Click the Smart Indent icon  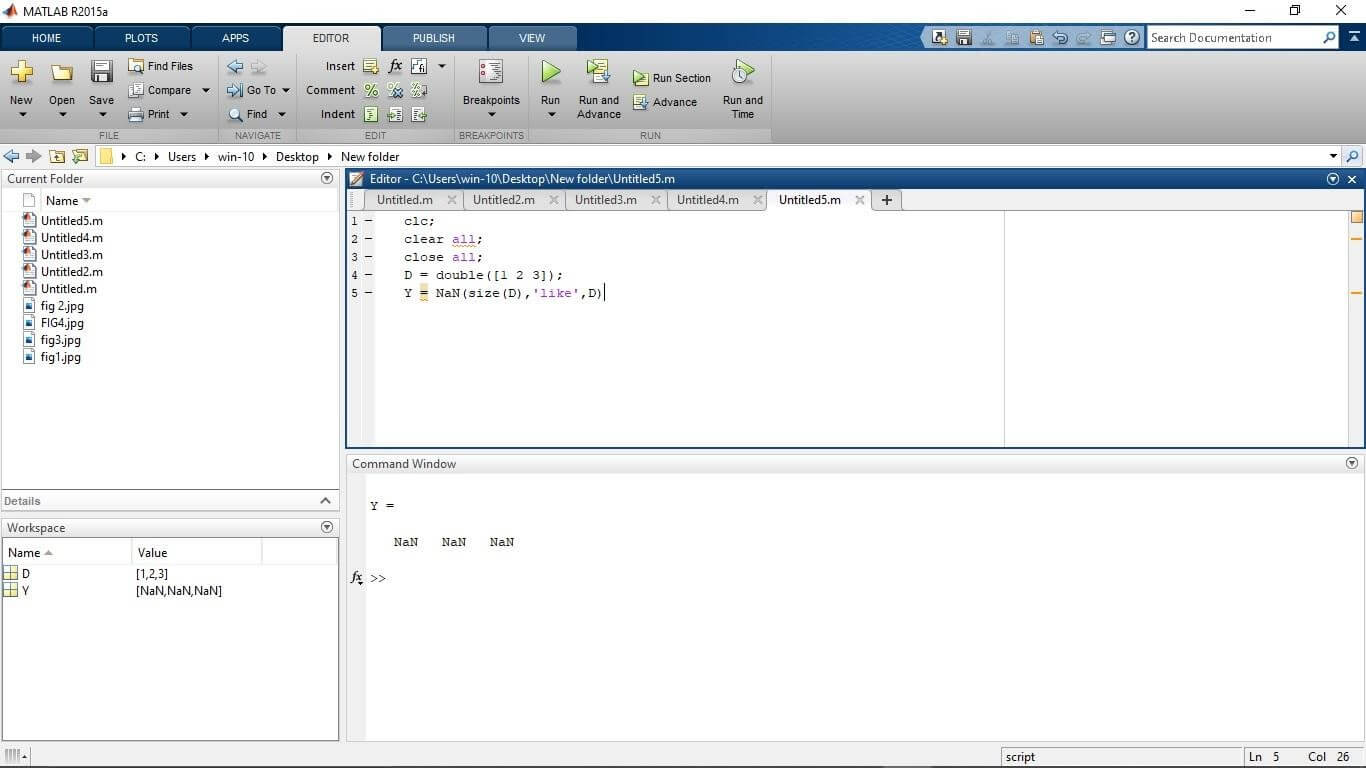click(x=371, y=114)
